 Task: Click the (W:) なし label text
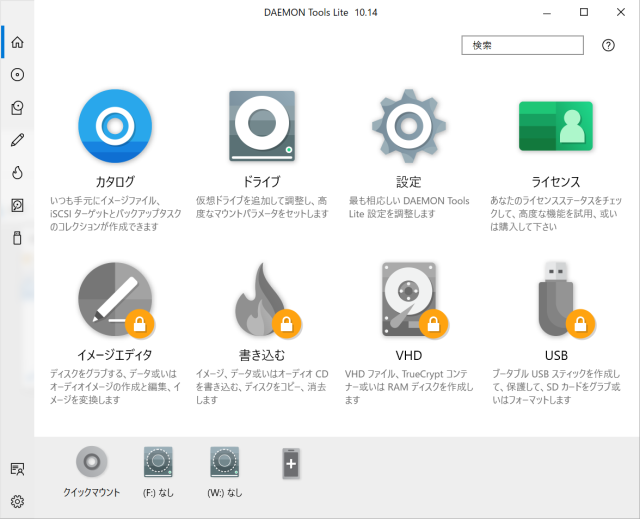(224, 493)
